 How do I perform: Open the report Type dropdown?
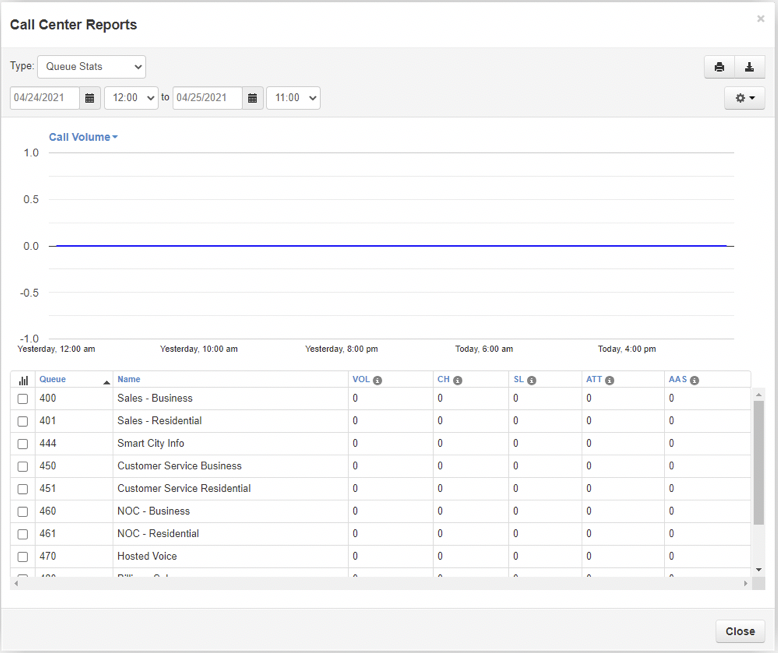click(91, 67)
